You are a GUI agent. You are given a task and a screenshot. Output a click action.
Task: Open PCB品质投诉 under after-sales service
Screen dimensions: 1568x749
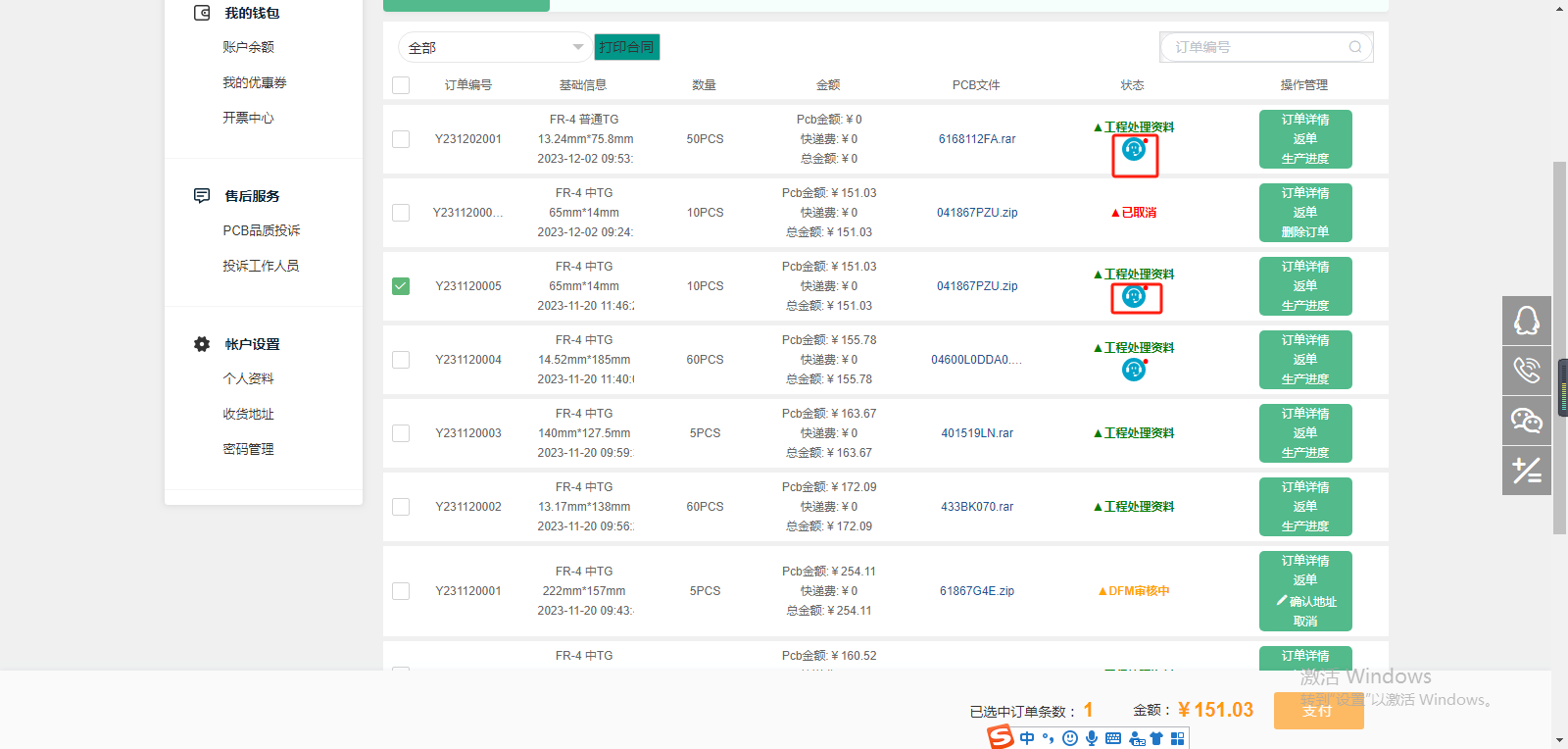point(261,230)
